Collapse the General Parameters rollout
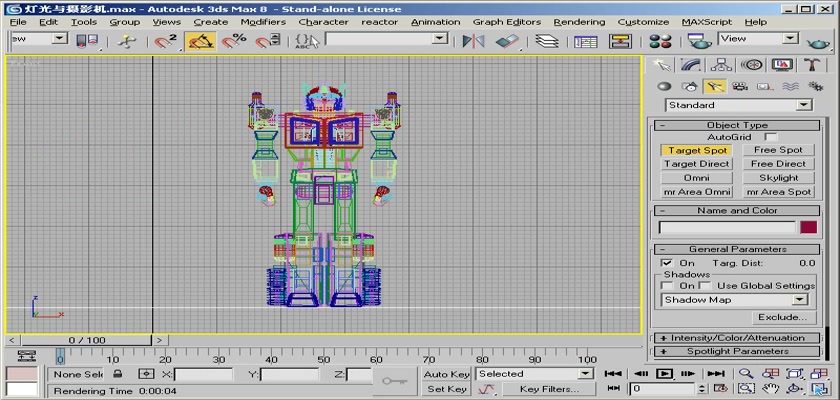The image size is (840, 400). [x=737, y=249]
